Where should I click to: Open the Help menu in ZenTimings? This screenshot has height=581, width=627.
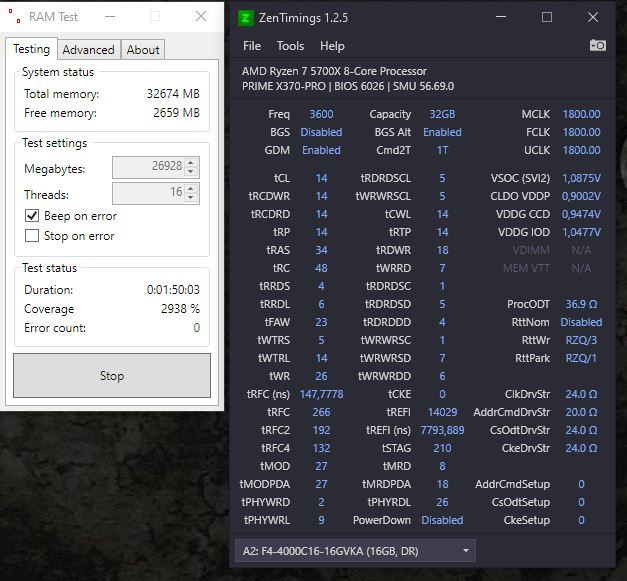pos(332,46)
